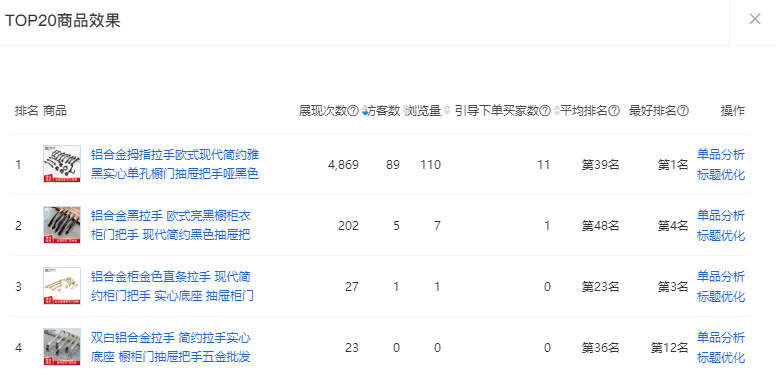
Task: Select the 第48名 average rank cell
Action: click(x=600, y=226)
